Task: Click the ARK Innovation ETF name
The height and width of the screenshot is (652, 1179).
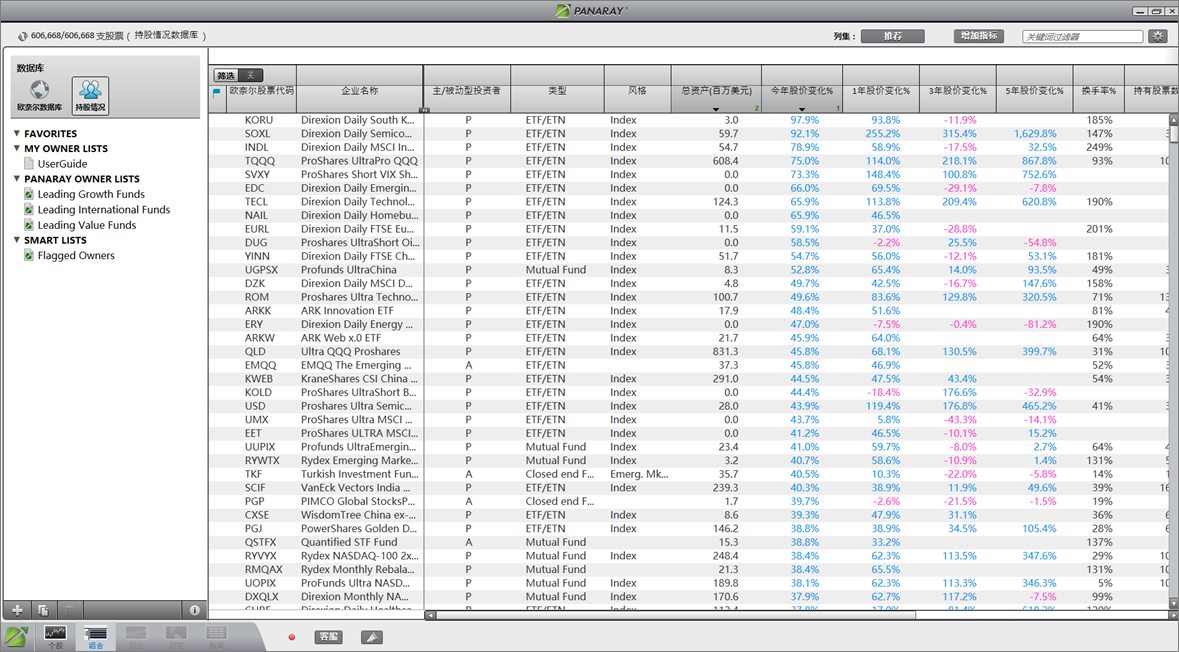Action: tap(347, 311)
